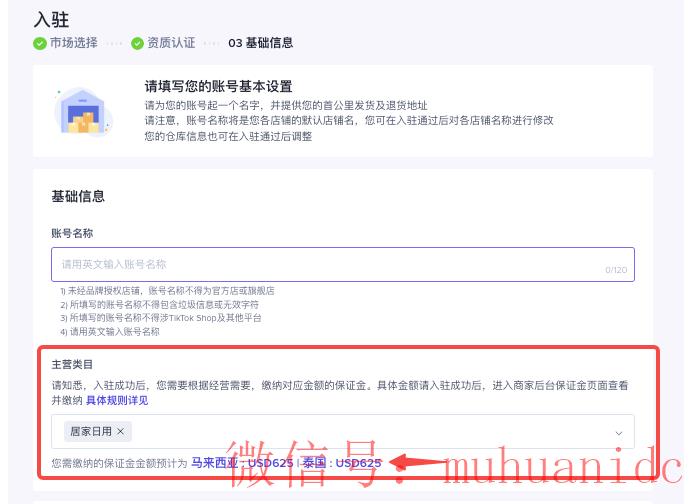Remove the 居家日用 category tag
The image size is (698, 504).
coord(120,431)
